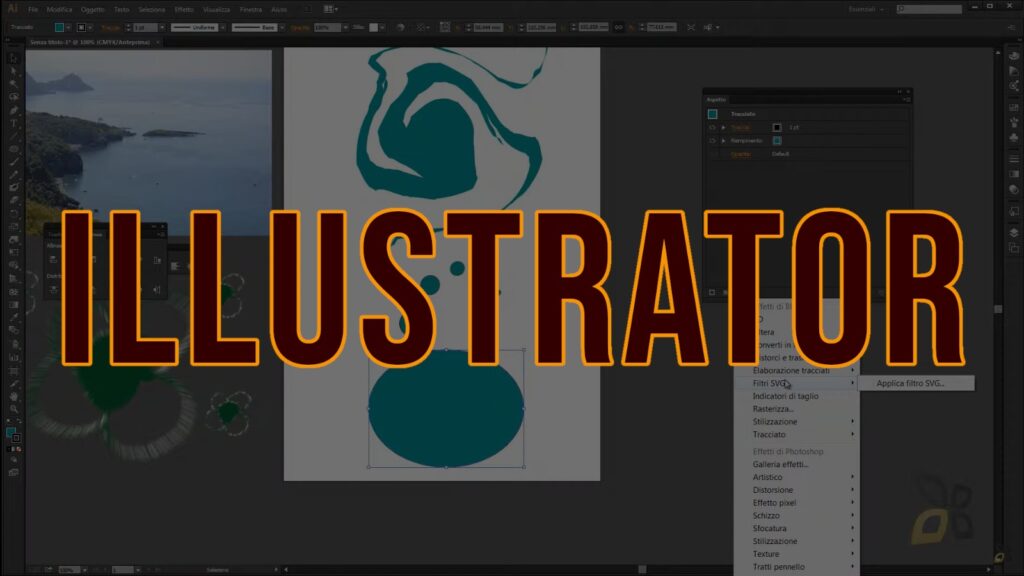1024x576 pixels.
Task: Select the Line Segment tool
Action: click(x=13, y=136)
